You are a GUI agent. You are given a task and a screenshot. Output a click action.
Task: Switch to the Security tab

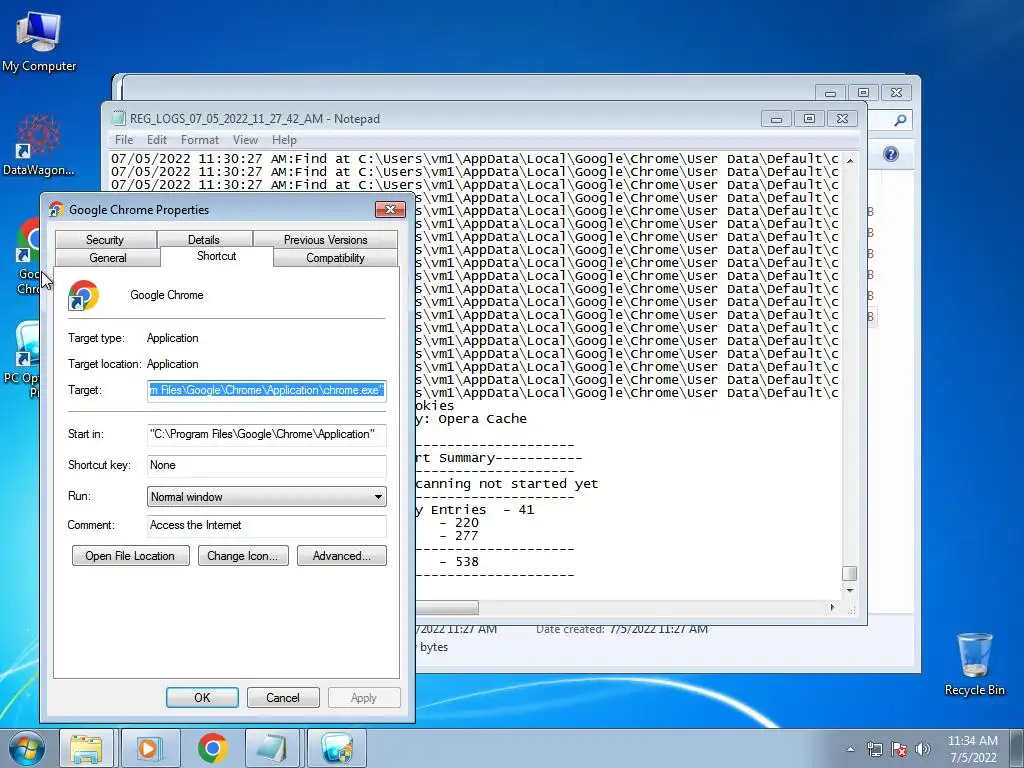pyautogui.click(x=105, y=240)
